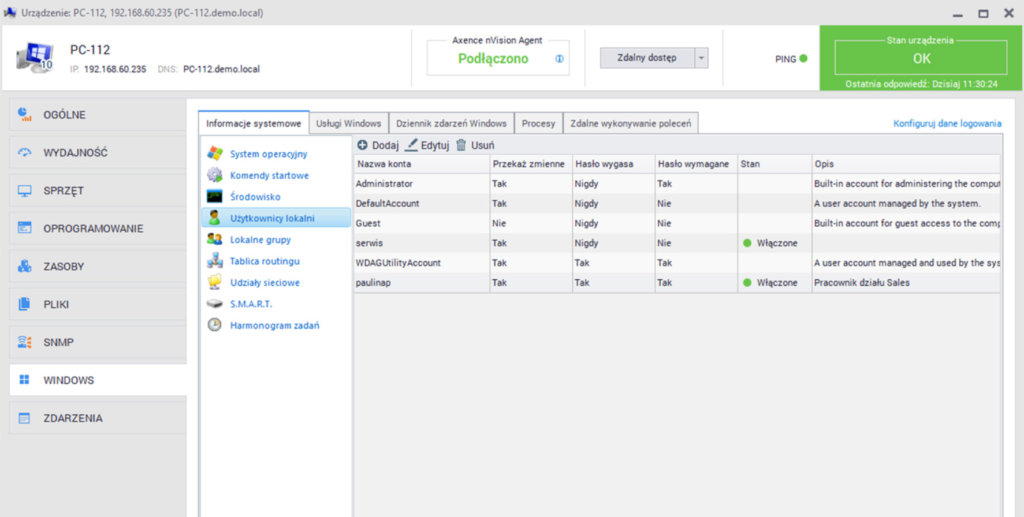The height and width of the screenshot is (517, 1024).
Task: Sort by Przekaż zmienne column header
Action: tap(530, 164)
